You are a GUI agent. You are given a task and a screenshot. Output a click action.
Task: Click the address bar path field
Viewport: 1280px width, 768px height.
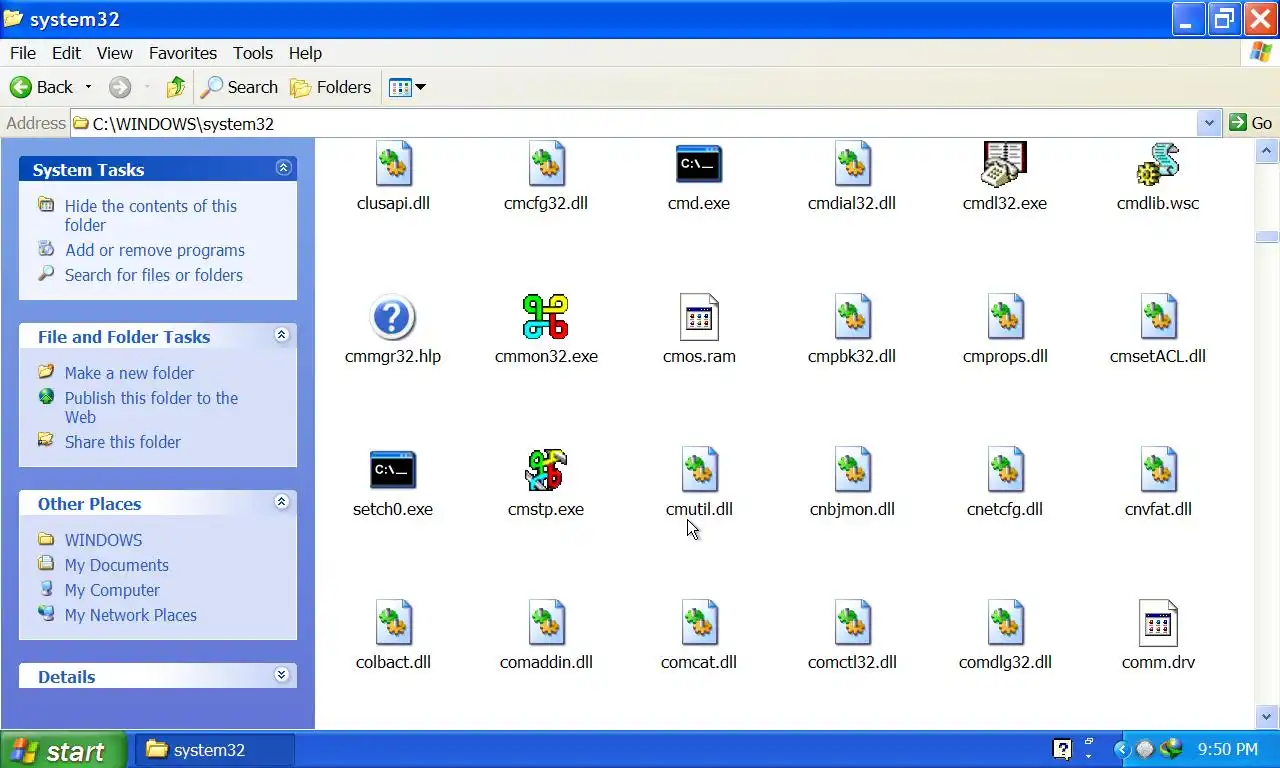(x=634, y=123)
